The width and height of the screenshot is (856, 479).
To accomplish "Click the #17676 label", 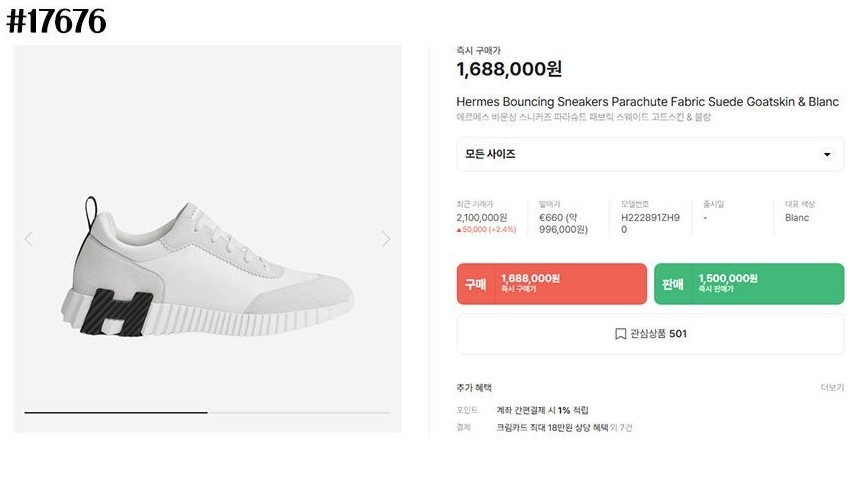I will tap(56, 22).
